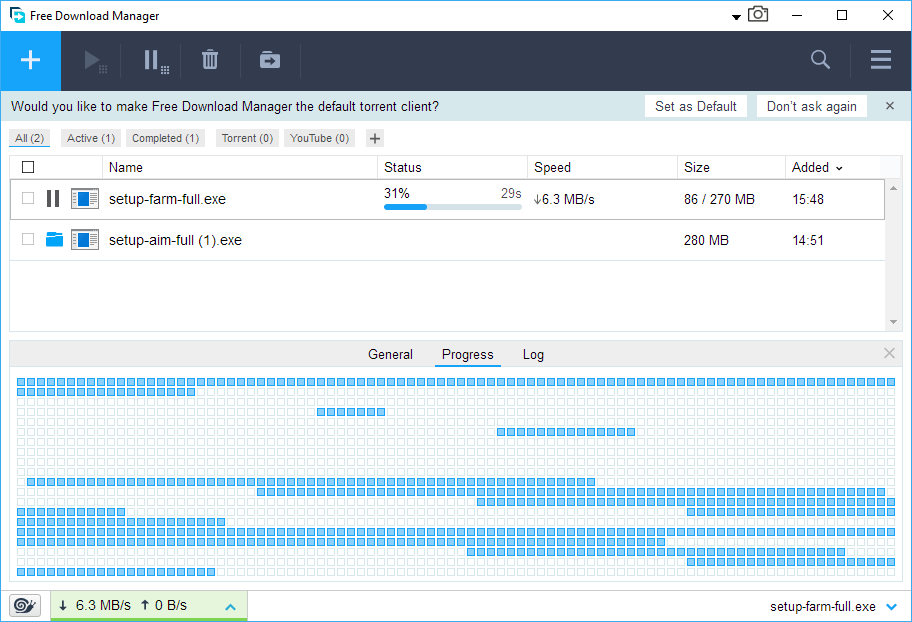The width and height of the screenshot is (912, 622).
Task: Select the Progress details tab
Action: [468, 354]
